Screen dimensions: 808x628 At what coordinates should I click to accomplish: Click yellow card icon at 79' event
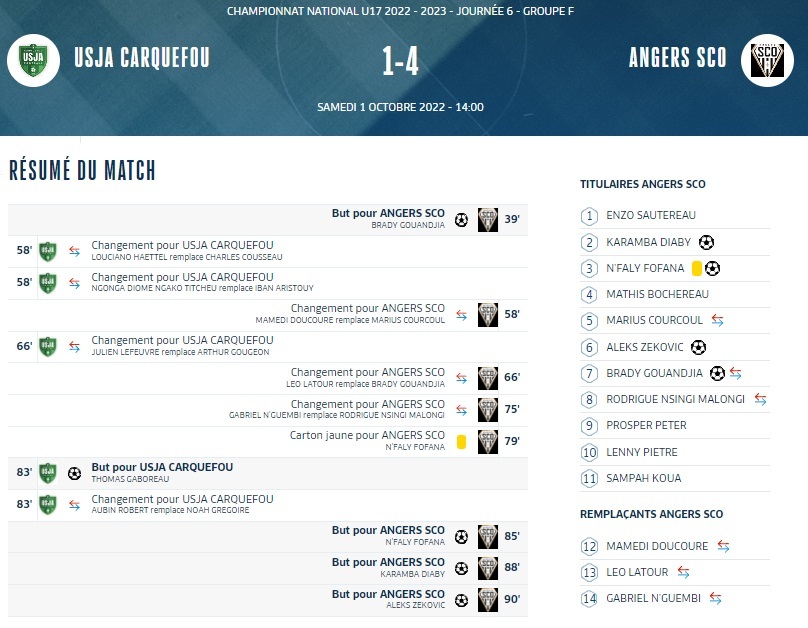coord(461,442)
